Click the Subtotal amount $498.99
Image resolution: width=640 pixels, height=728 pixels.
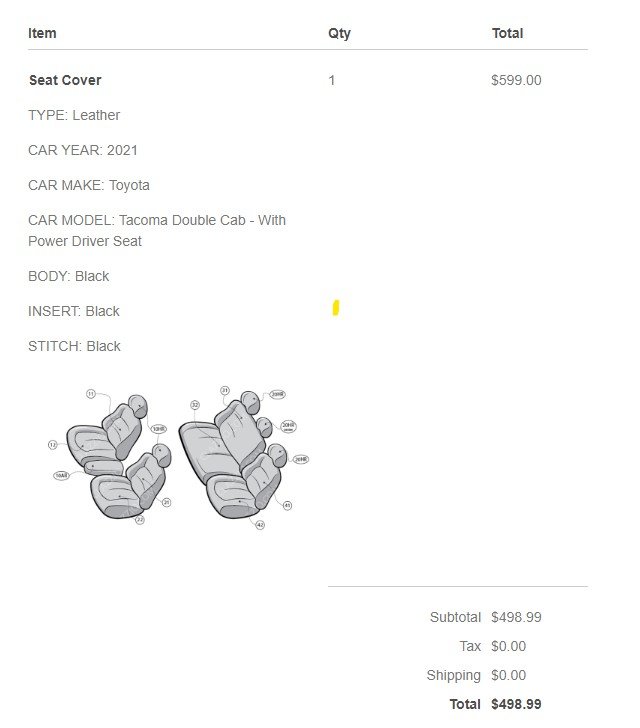pos(516,617)
